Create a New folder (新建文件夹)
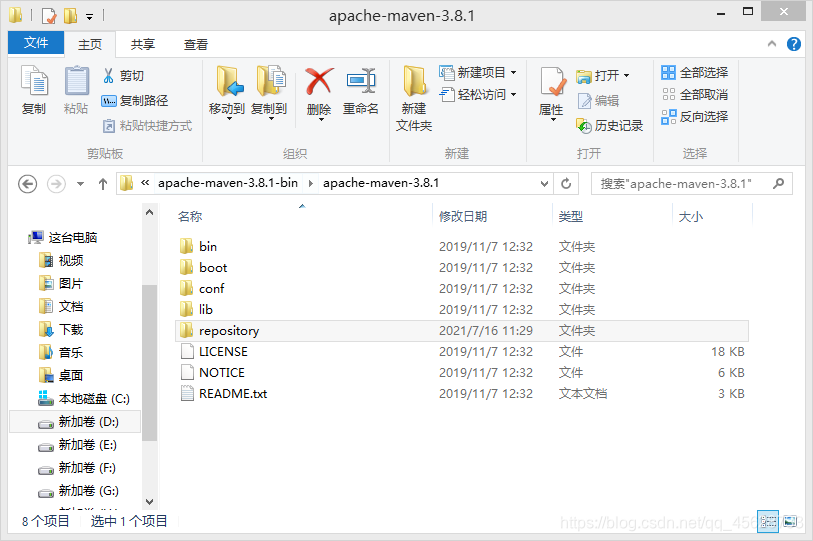 pyautogui.click(x=414, y=98)
